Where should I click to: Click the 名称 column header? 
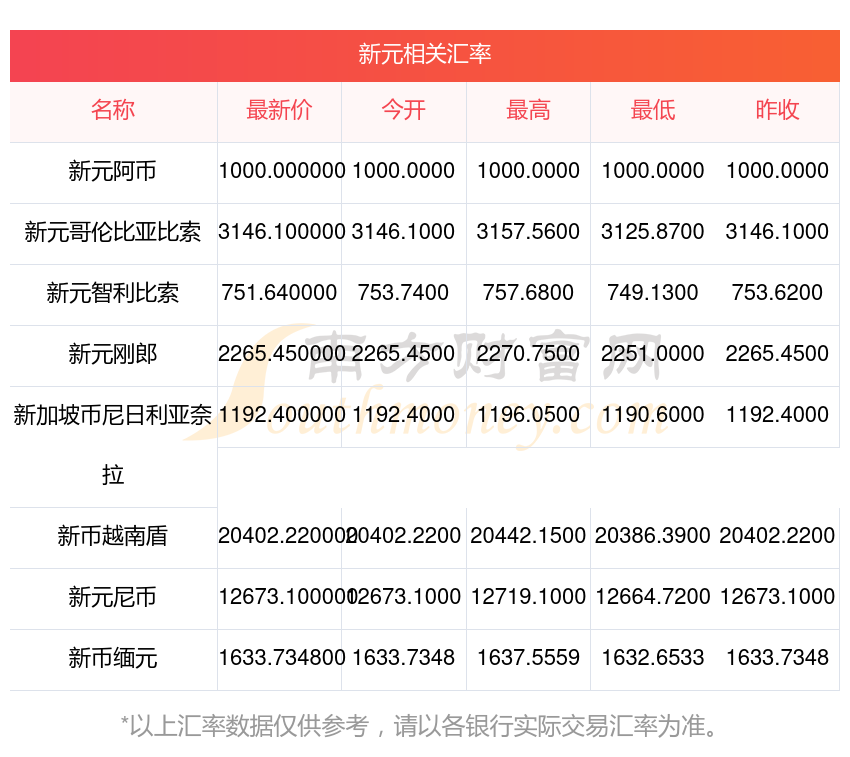[x=113, y=110]
